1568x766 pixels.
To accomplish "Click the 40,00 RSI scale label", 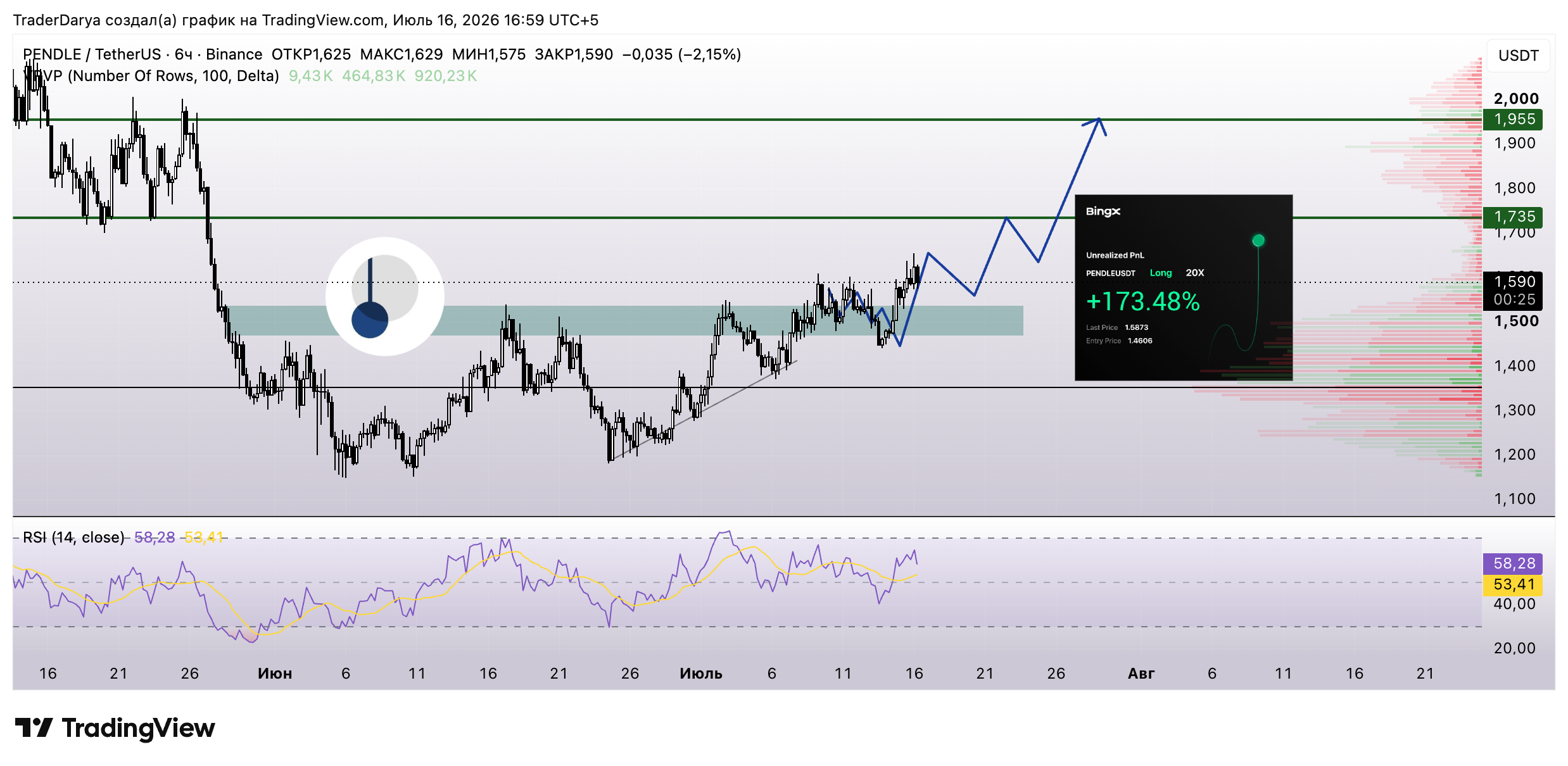I will click(1514, 604).
